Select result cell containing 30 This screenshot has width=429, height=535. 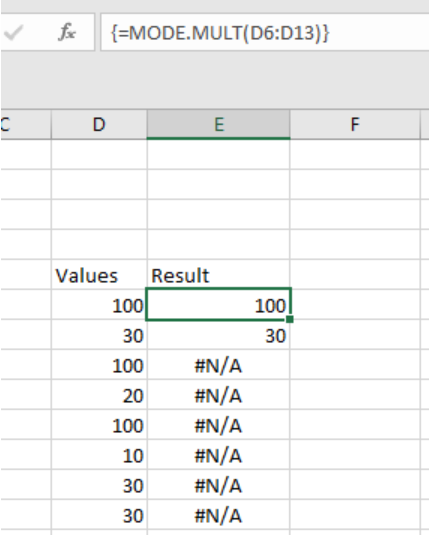pos(218,335)
